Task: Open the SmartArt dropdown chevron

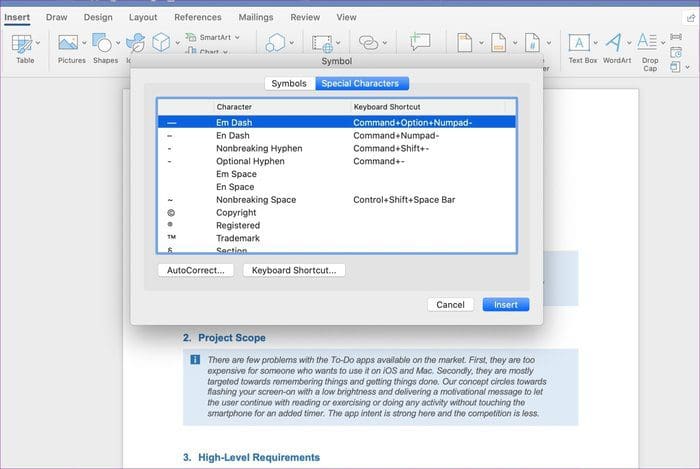Action: (x=237, y=37)
